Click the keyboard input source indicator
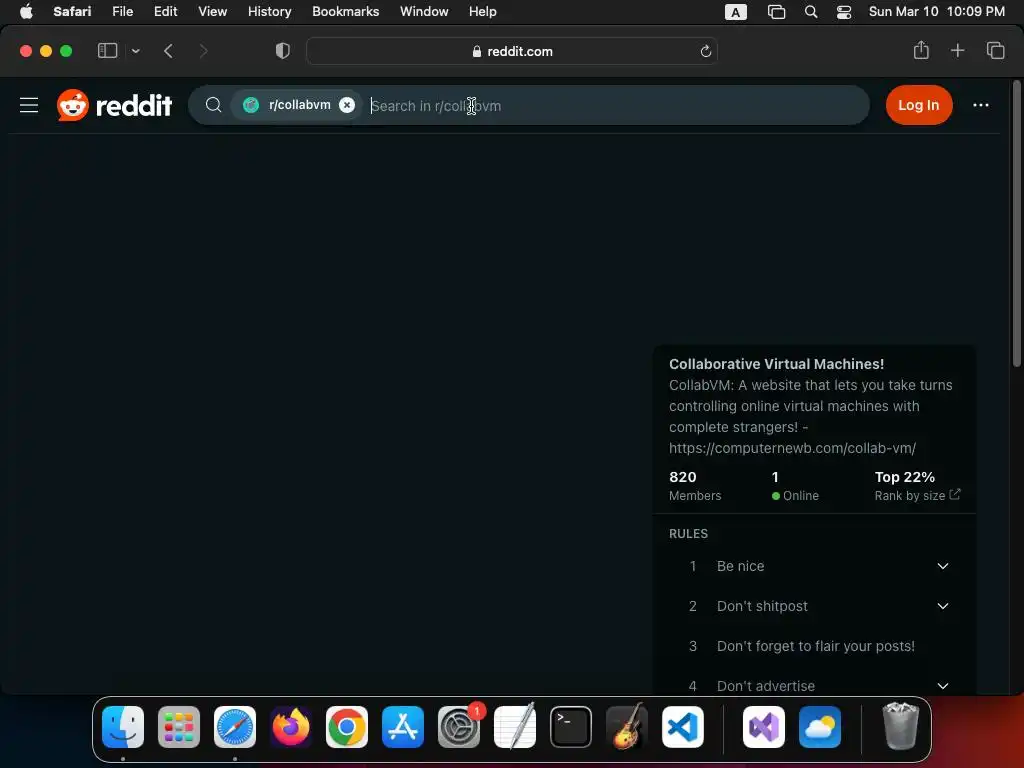Screen dimensions: 1024x768 tap(735, 12)
